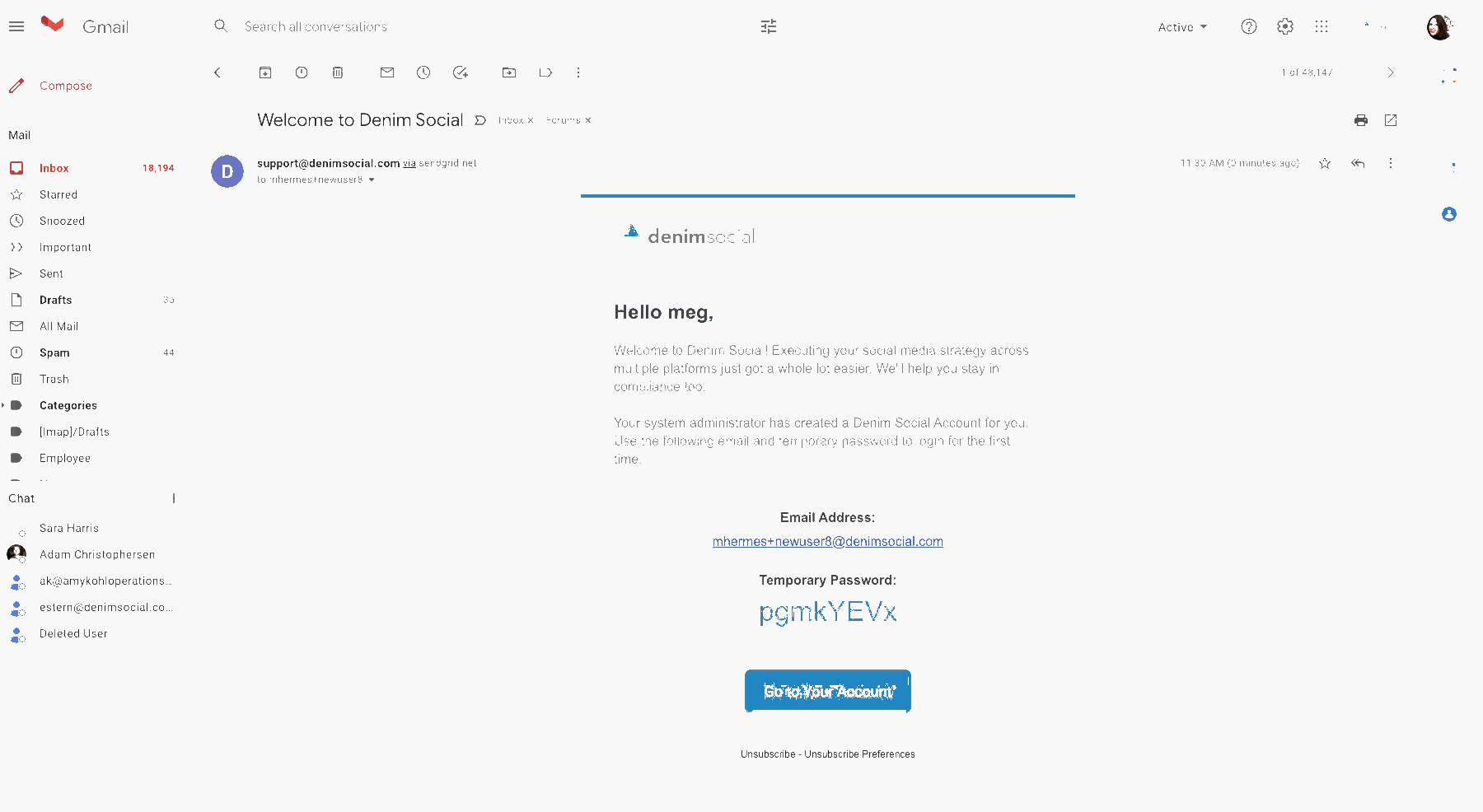Viewport: 1483px width, 812px height.
Task: Remove the Inbox label
Action: point(531,120)
